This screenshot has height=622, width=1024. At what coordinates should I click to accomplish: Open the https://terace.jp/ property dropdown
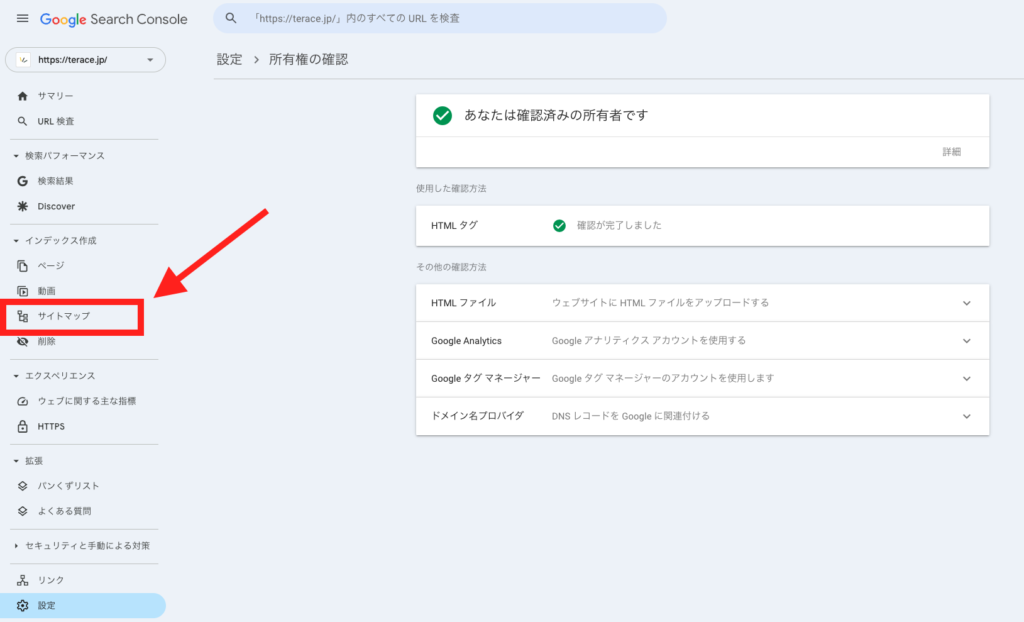86,59
